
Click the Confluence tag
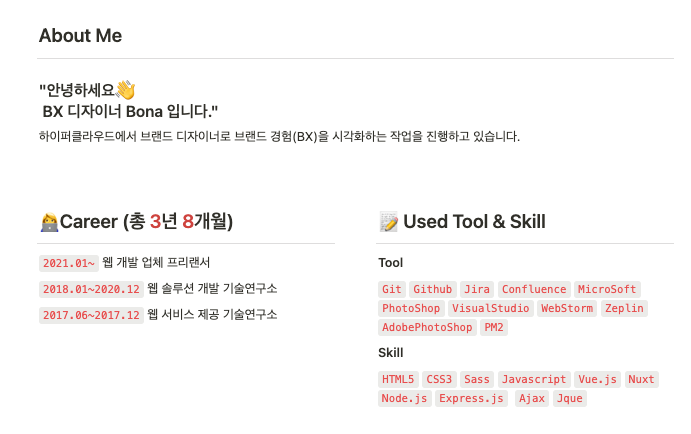tap(534, 289)
